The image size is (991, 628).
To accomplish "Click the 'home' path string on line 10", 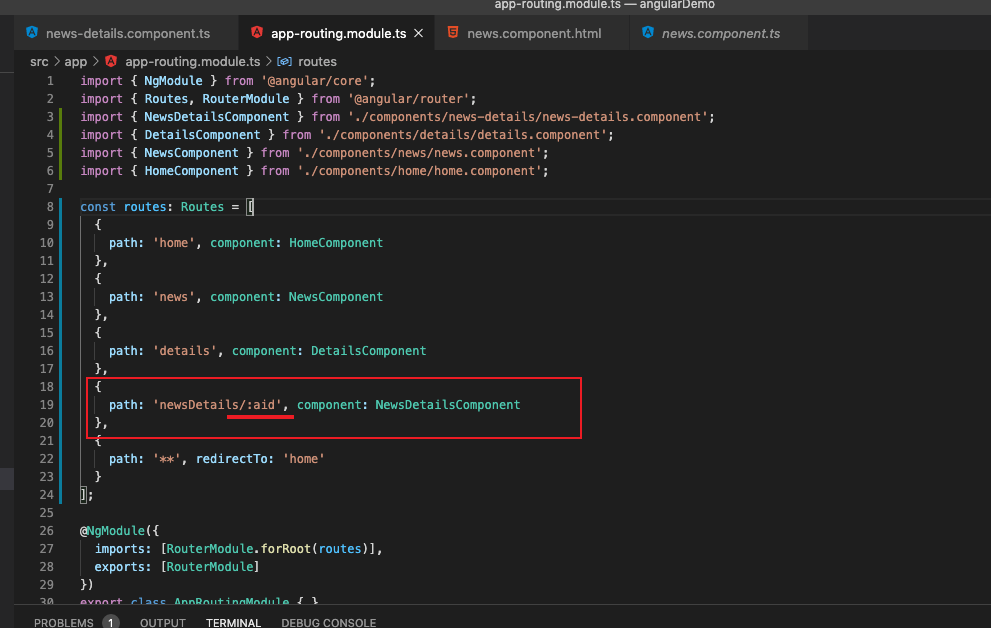I will [174, 243].
